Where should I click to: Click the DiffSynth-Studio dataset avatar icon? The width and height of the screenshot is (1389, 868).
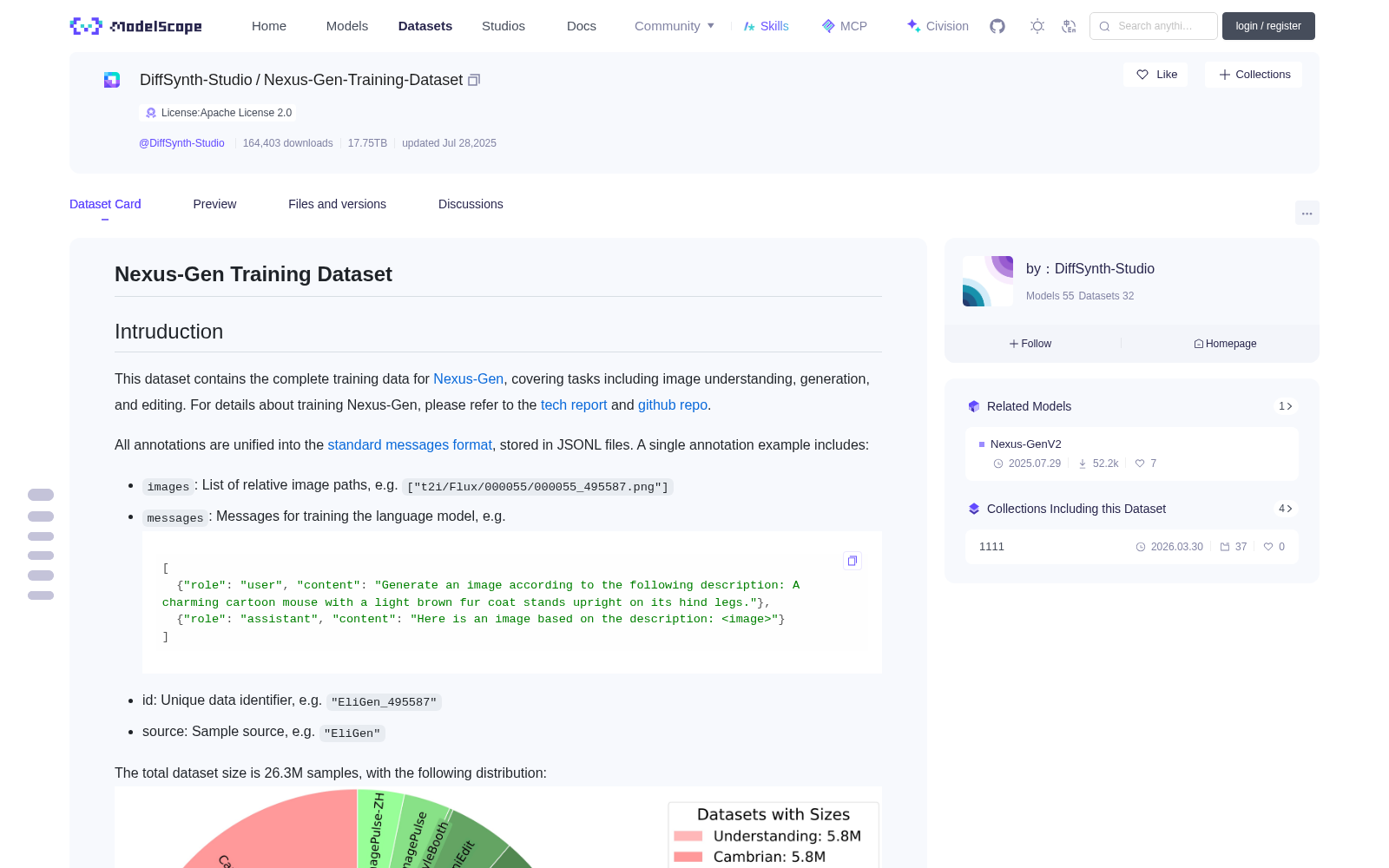[x=112, y=80]
